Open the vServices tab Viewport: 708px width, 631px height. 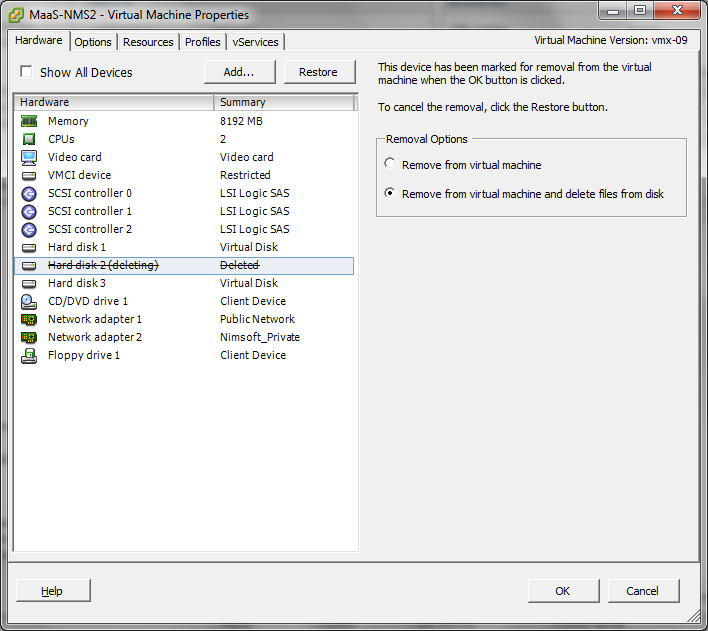(x=256, y=42)
